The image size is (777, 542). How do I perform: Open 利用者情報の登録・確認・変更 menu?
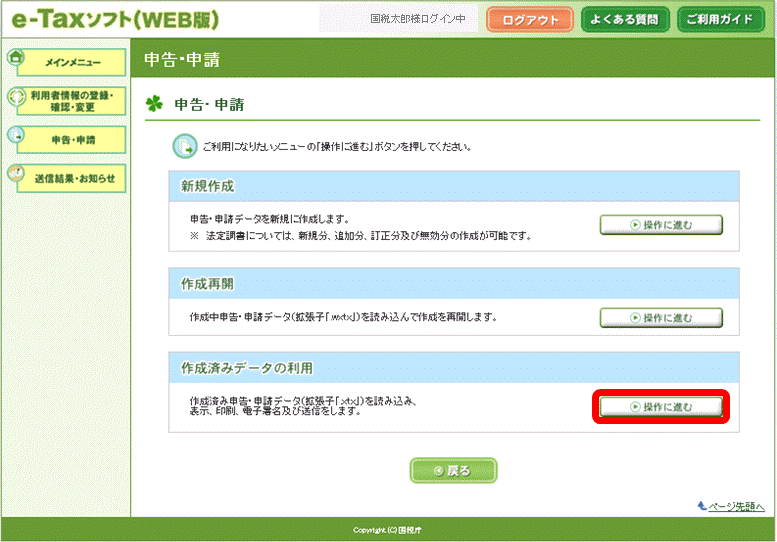coord(71,101)
